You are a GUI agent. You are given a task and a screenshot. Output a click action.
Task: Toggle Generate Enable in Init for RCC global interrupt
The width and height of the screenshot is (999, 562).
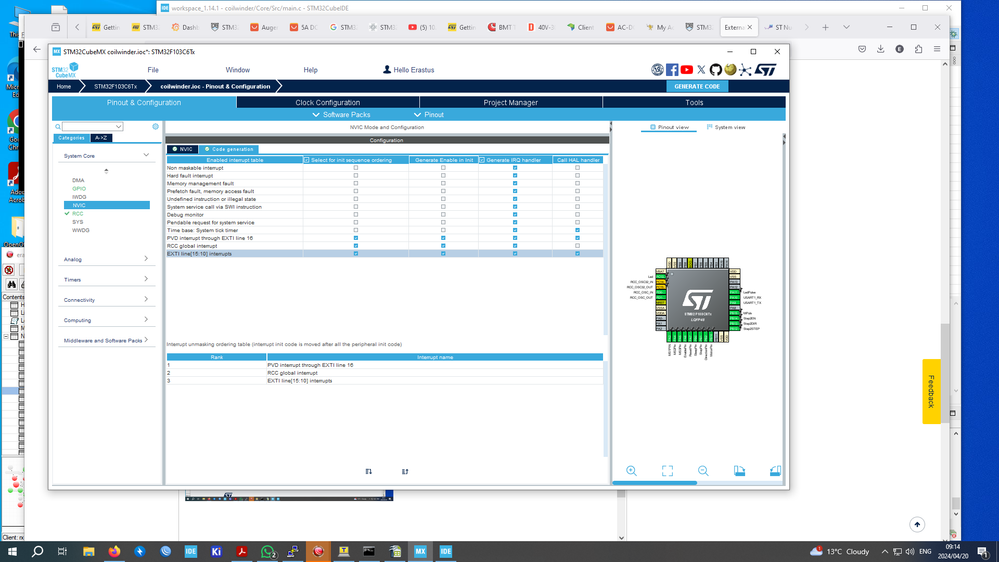(x=443, y=245)
